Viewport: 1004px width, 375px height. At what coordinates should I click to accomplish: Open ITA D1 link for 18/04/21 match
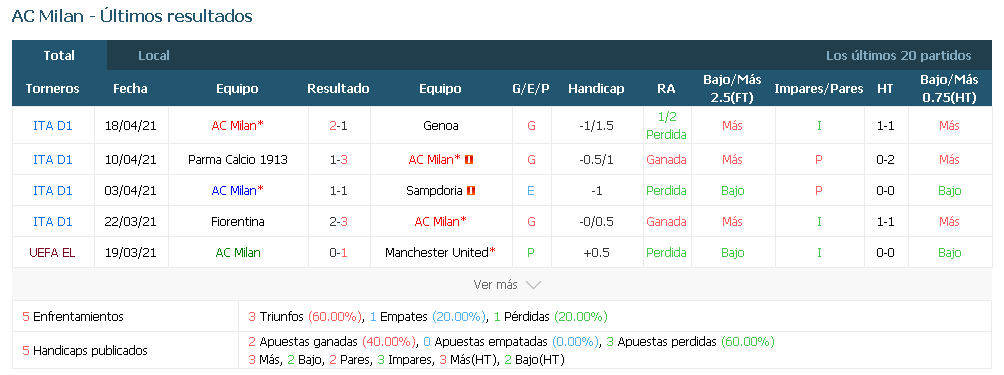[x=53, y=126]
